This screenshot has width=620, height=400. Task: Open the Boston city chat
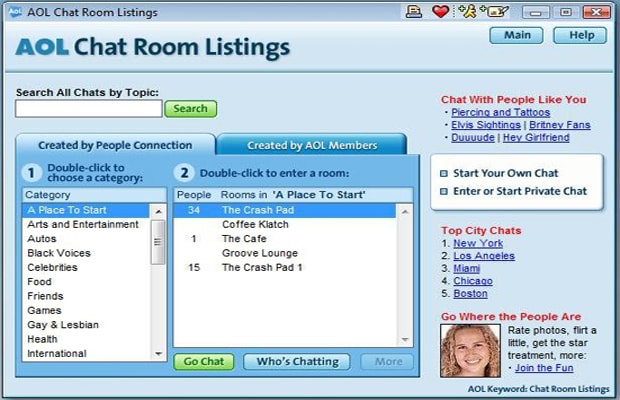[x=470, y=294]
